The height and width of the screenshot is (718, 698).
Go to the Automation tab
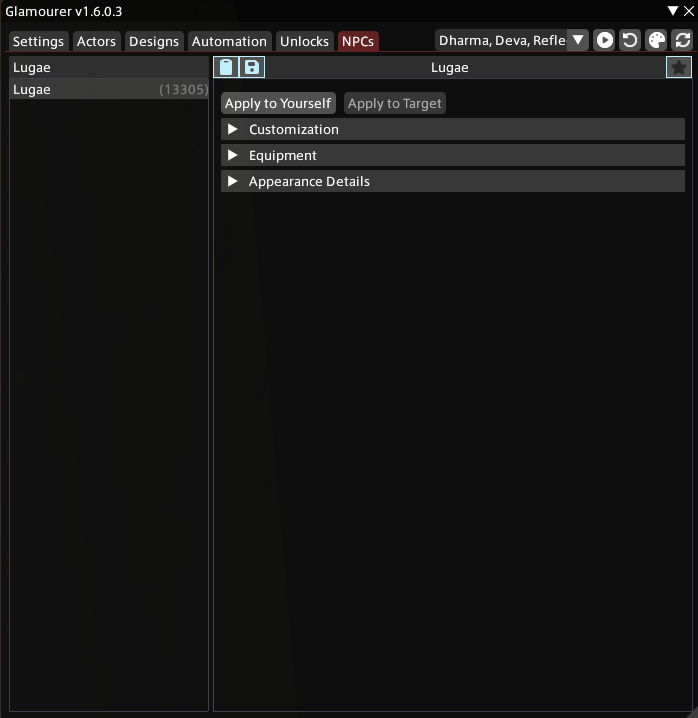[x=229, y=41]
